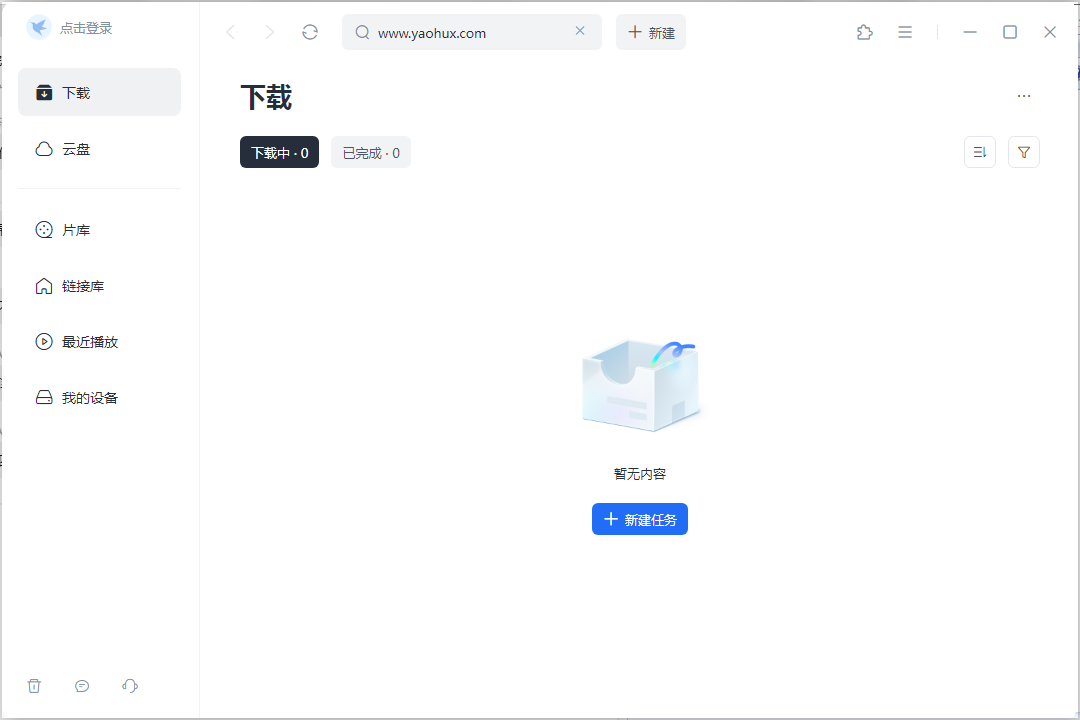The height and width of the screenshot is (720, 1080).
Task: Open the browser extensions puzzle icon
Action: 864,31
